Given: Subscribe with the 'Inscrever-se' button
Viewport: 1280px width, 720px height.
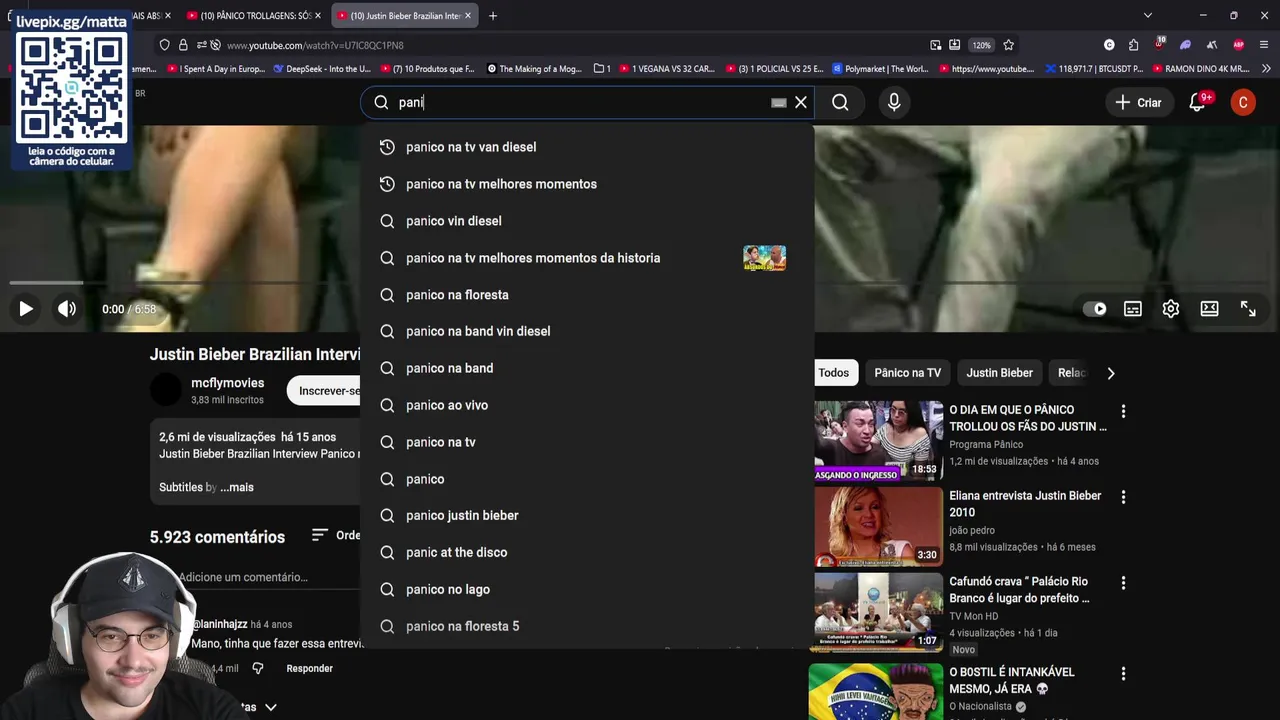Looking at the screenshot, I should (x=324, y=391).
